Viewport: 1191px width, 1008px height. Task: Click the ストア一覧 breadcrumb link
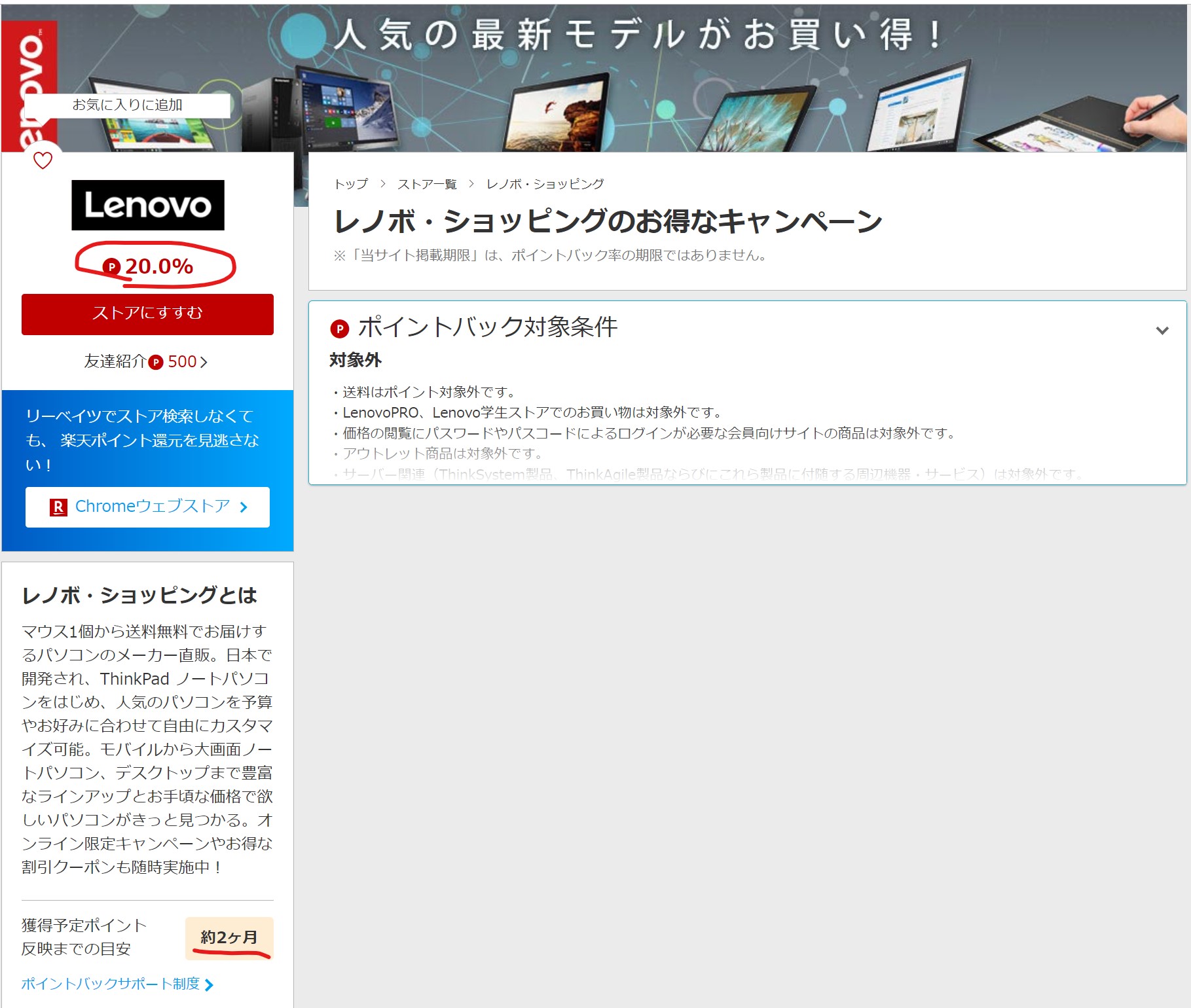point(427,184)
